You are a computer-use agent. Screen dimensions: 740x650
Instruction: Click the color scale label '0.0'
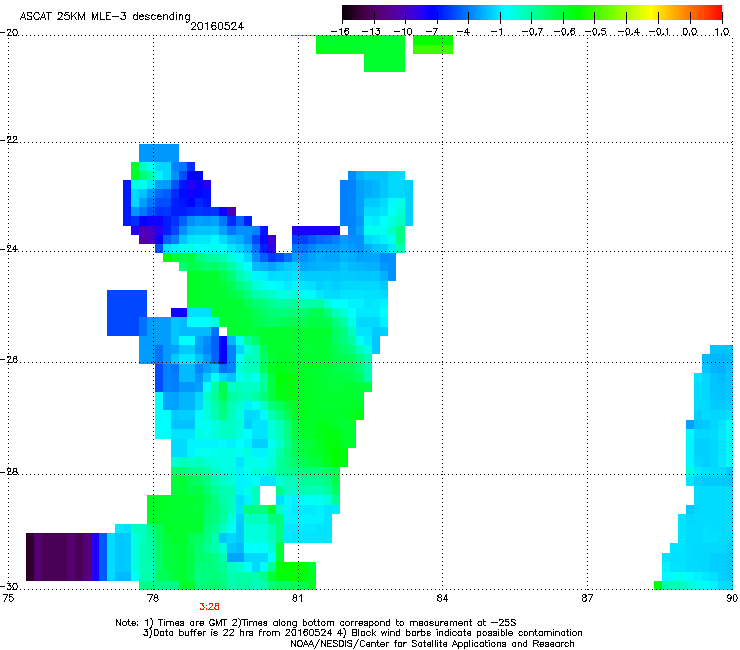coord(690,32)
